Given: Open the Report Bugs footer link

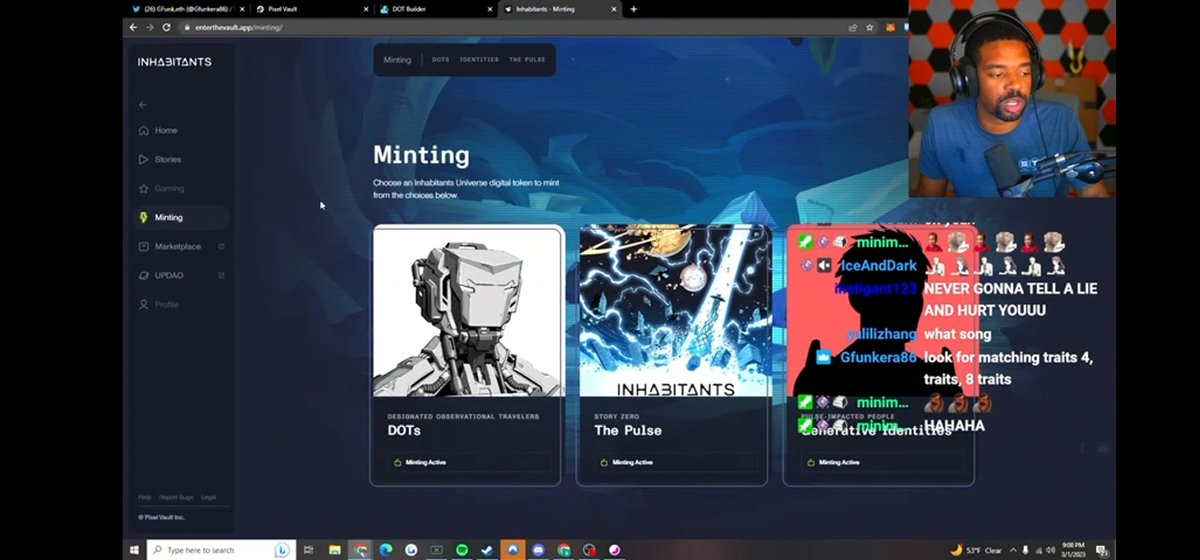Looking at the screenshot, I should (x=174, y=497).
